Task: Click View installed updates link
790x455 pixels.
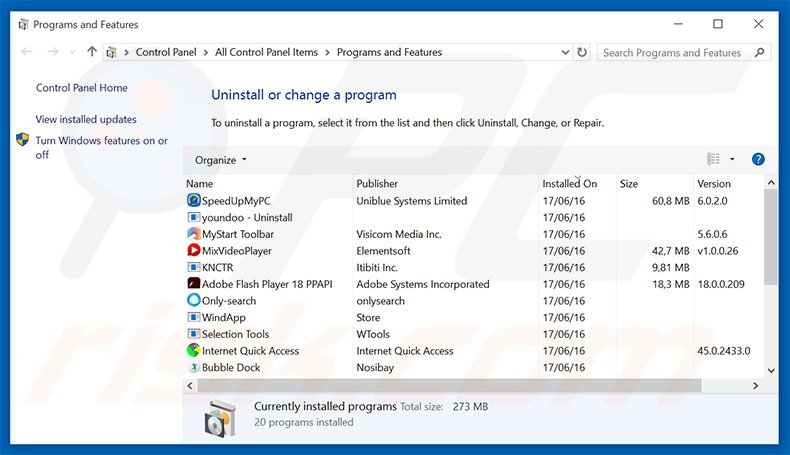Action: pos(86,119)
